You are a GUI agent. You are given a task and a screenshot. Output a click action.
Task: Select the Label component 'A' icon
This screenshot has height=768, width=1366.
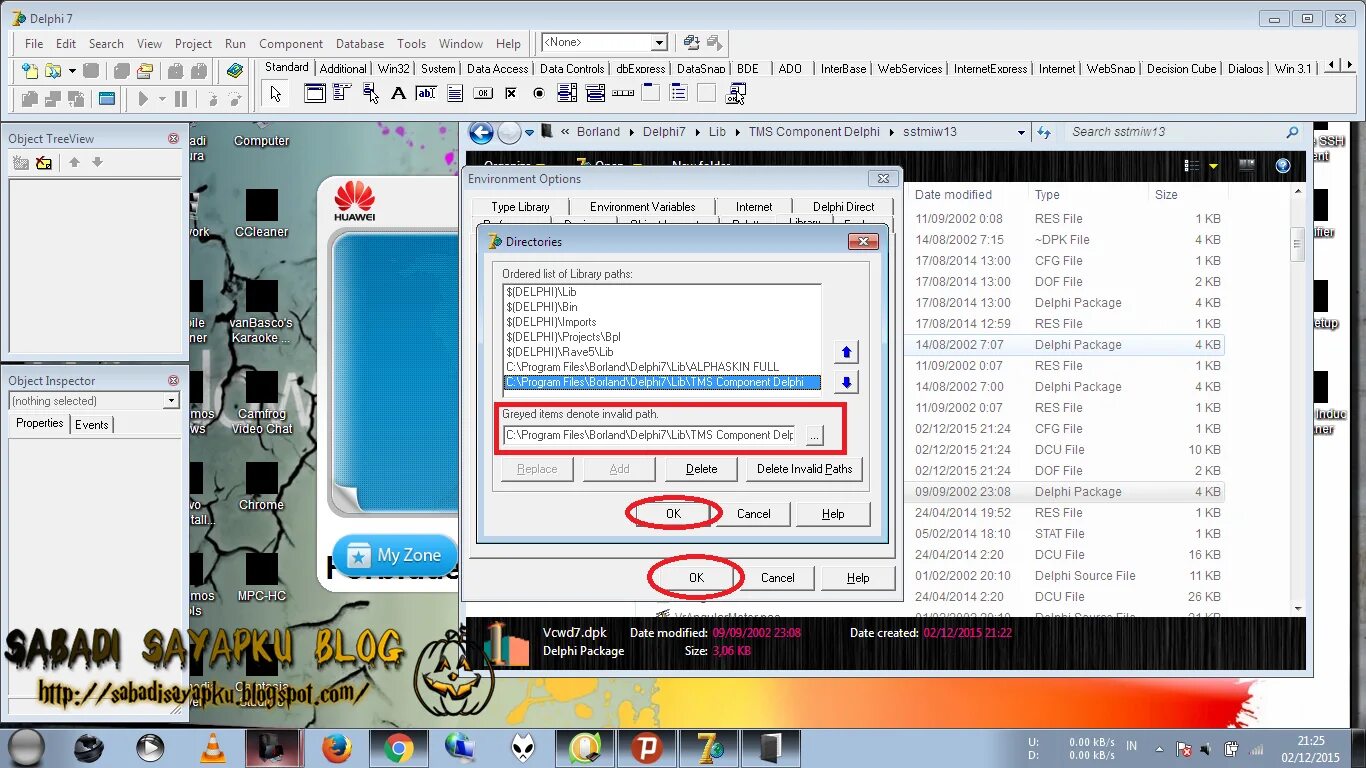pyautogui.click(x=398, y=93)
